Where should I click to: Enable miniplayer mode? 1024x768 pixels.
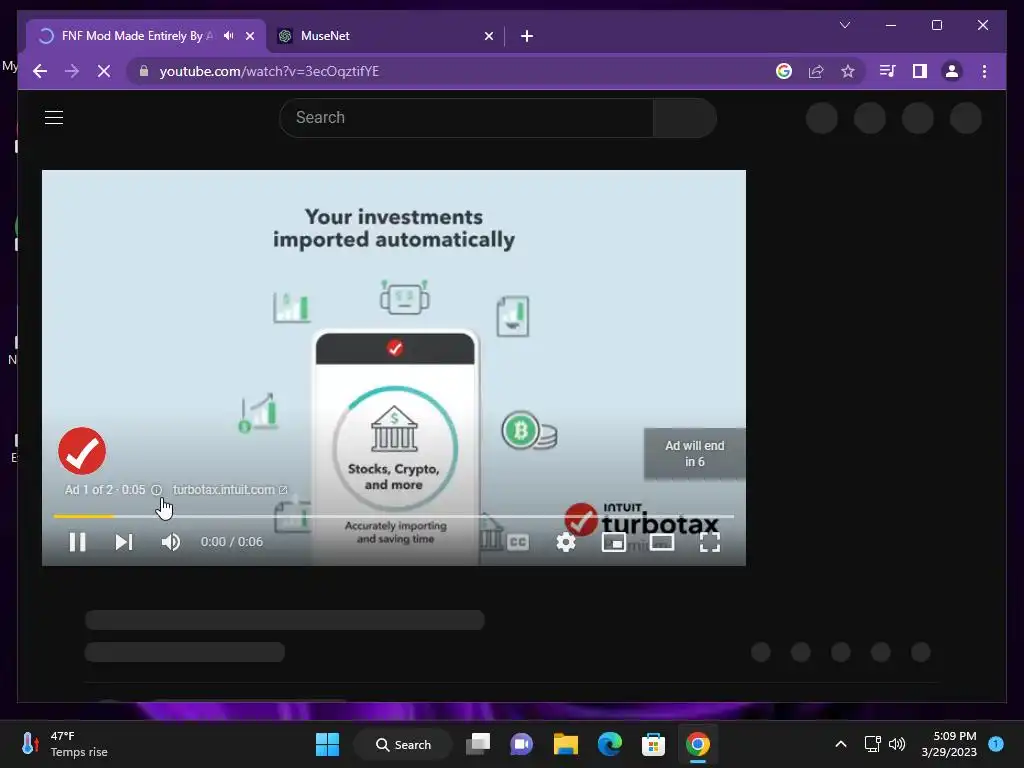[614, 542]
